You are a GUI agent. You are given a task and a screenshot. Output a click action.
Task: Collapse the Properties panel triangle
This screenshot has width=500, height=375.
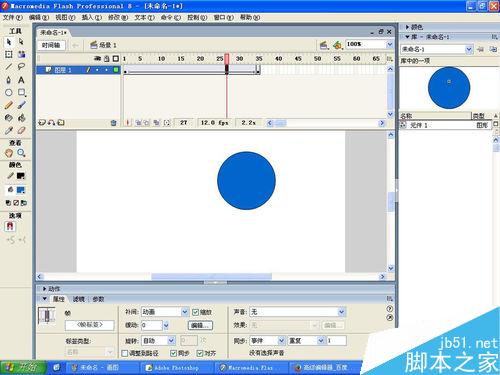pos(44,299)
